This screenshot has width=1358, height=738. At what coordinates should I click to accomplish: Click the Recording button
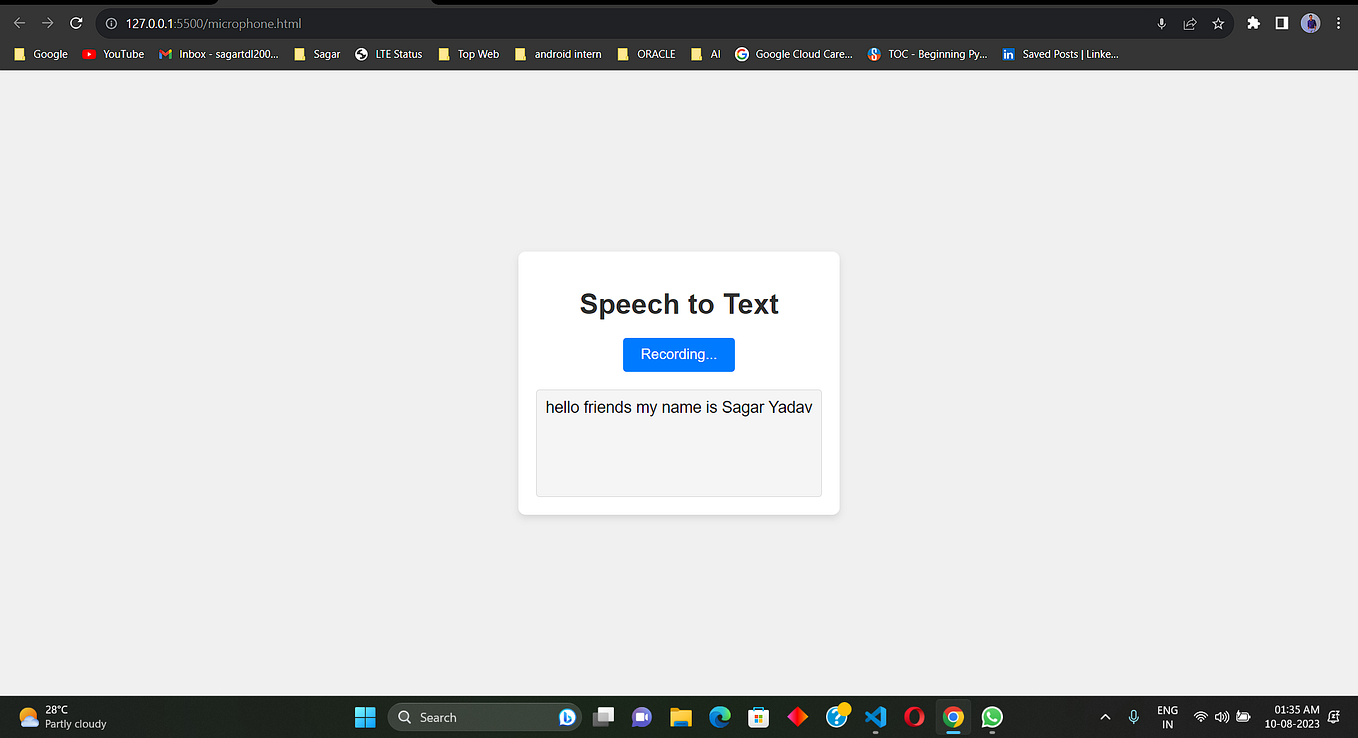(679, 354)
